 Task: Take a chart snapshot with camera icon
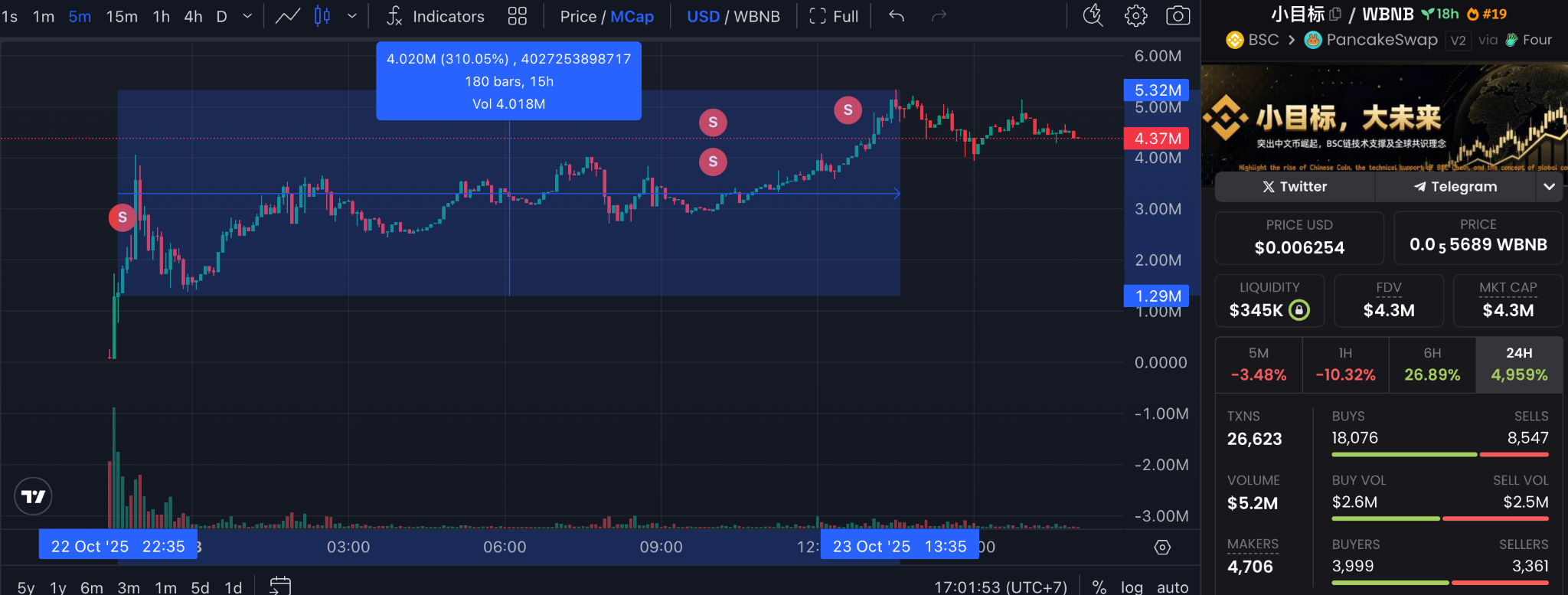(1178, 16)
